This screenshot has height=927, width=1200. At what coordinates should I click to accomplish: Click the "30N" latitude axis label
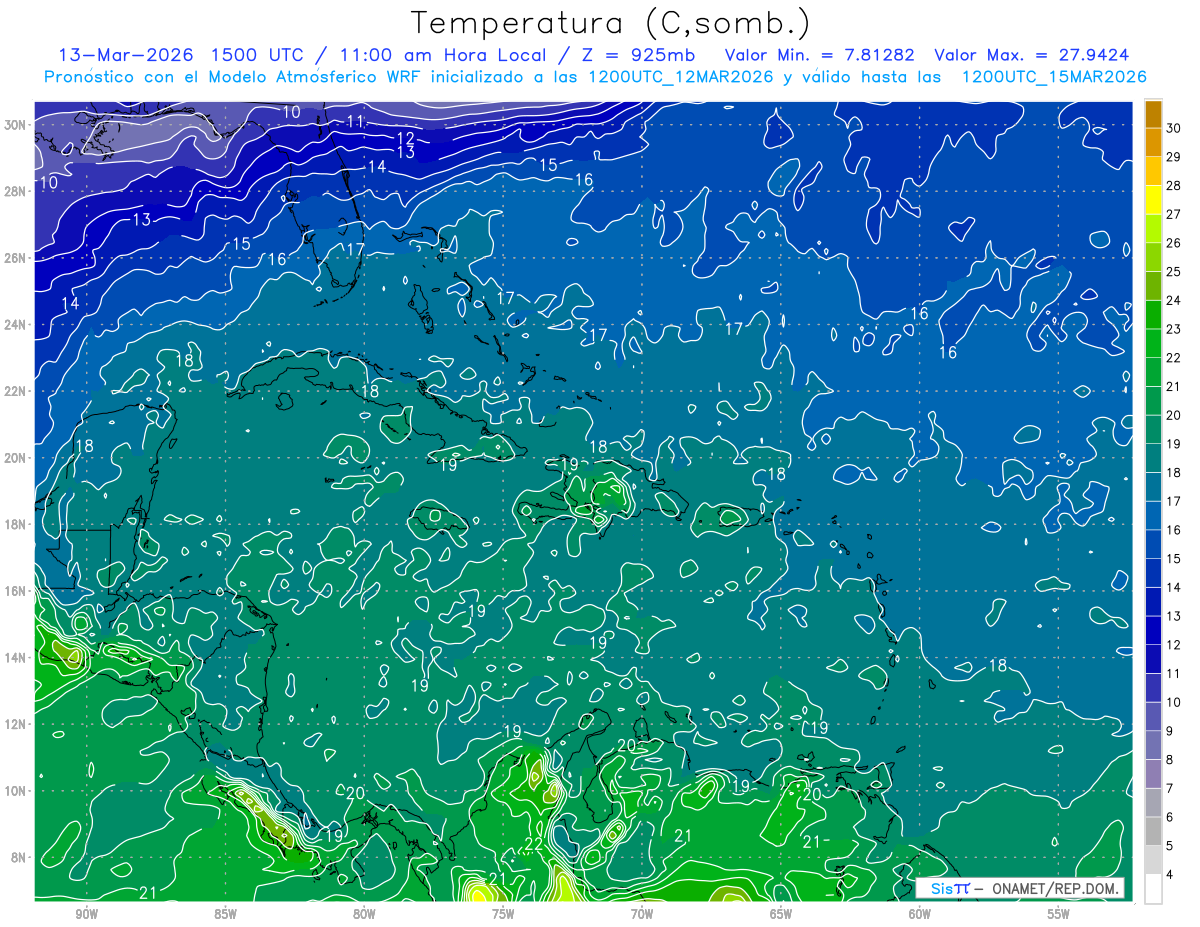(x=14, y=125)
